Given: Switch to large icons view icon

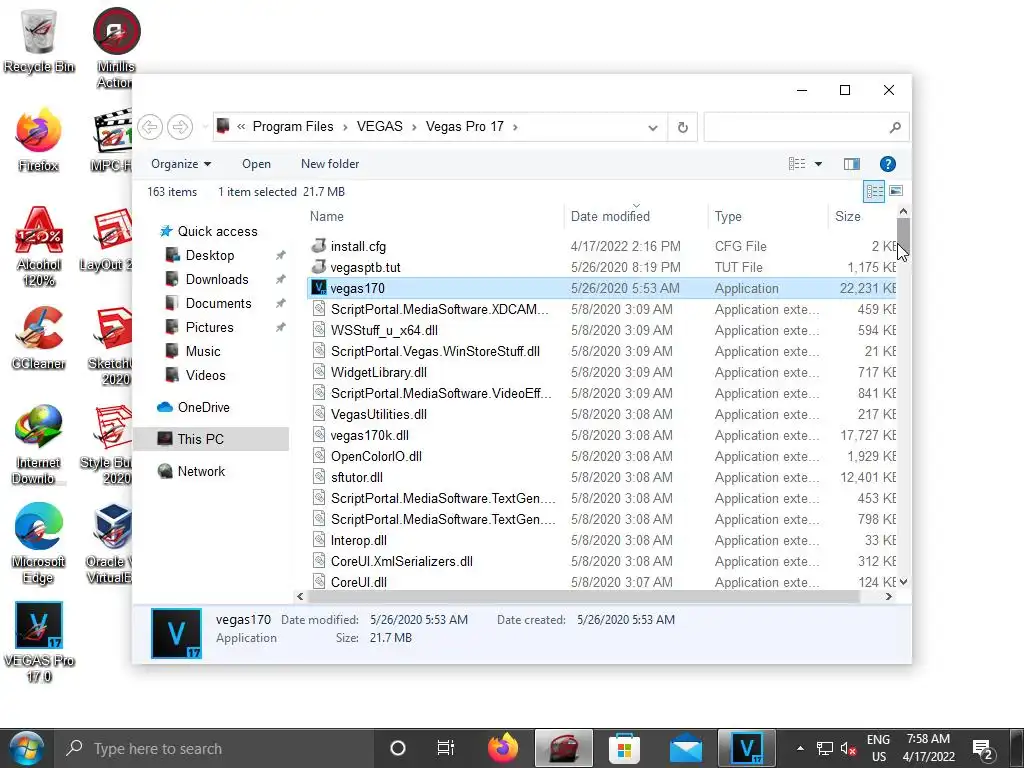Looking at the screenshot, I should tap(896, 191).
